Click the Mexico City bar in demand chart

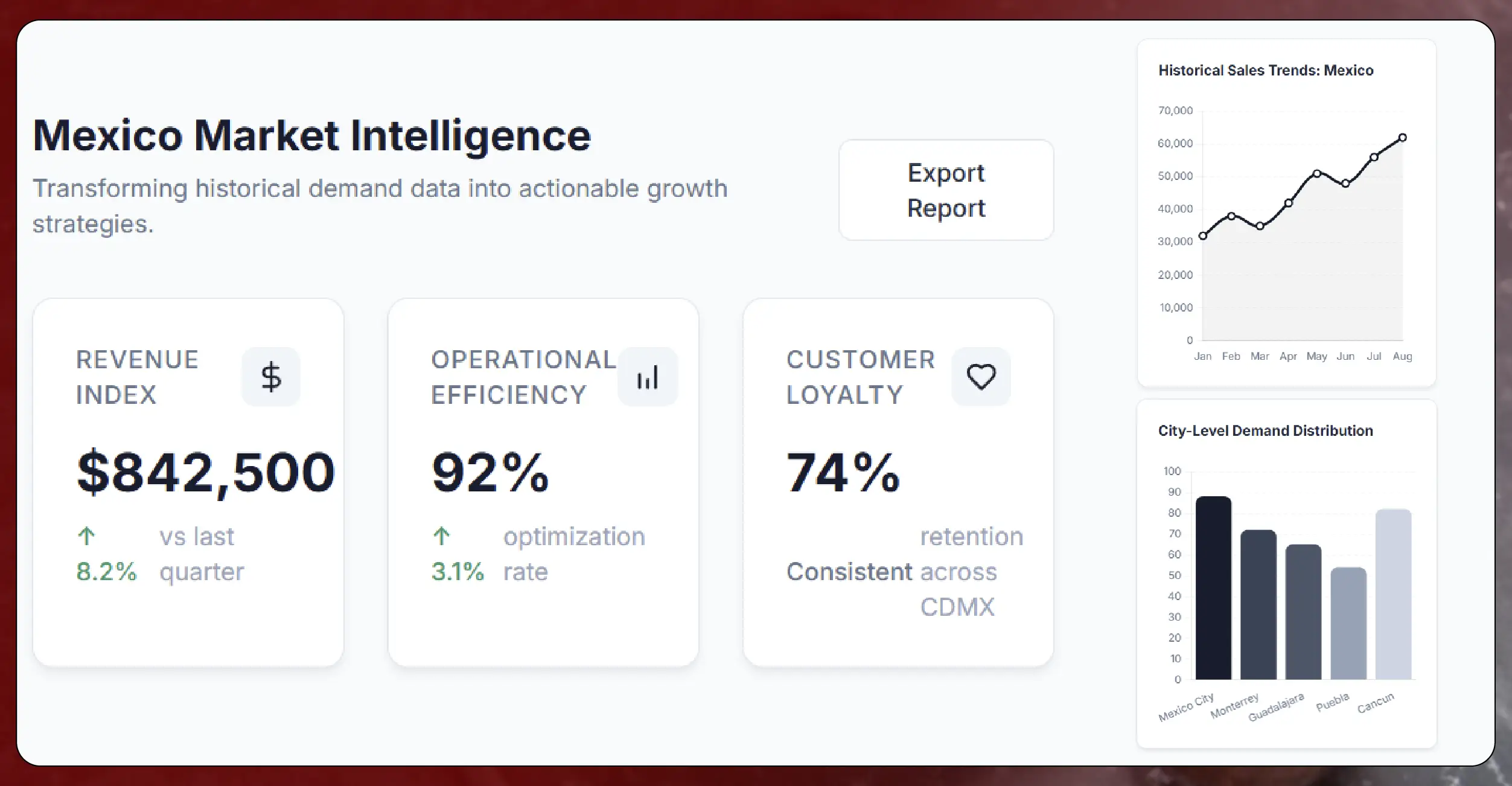tap(1213, 589)
